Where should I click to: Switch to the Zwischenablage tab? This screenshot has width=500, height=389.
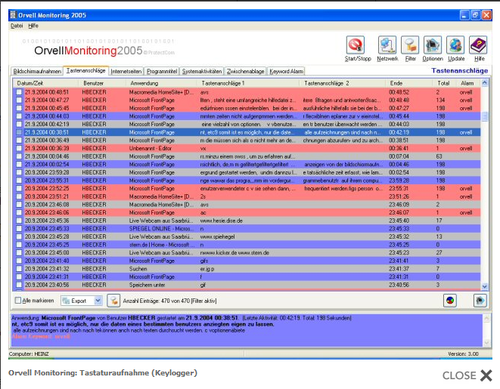click(245, 71)
